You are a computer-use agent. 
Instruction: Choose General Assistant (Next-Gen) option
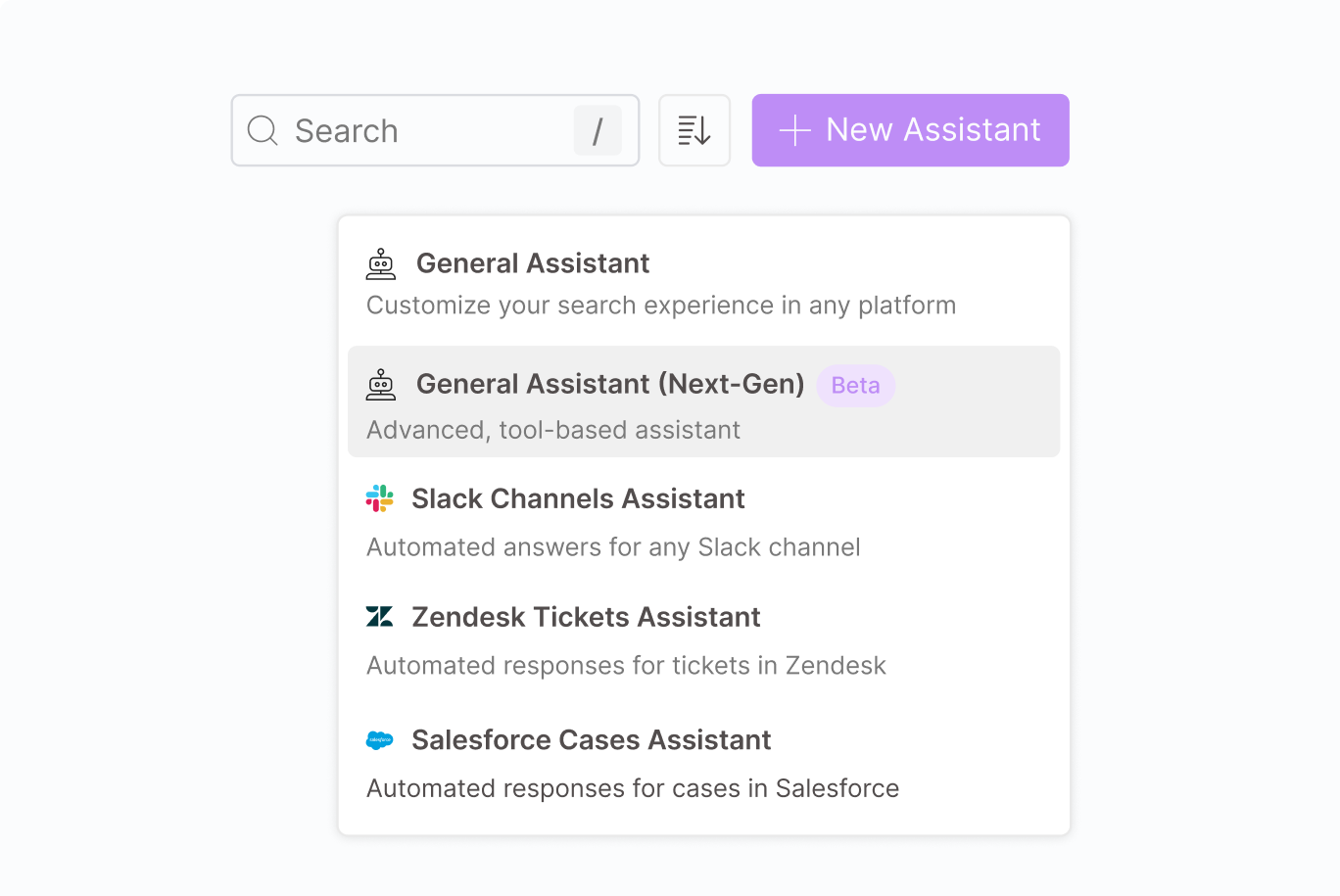click(x=609, y=384)
